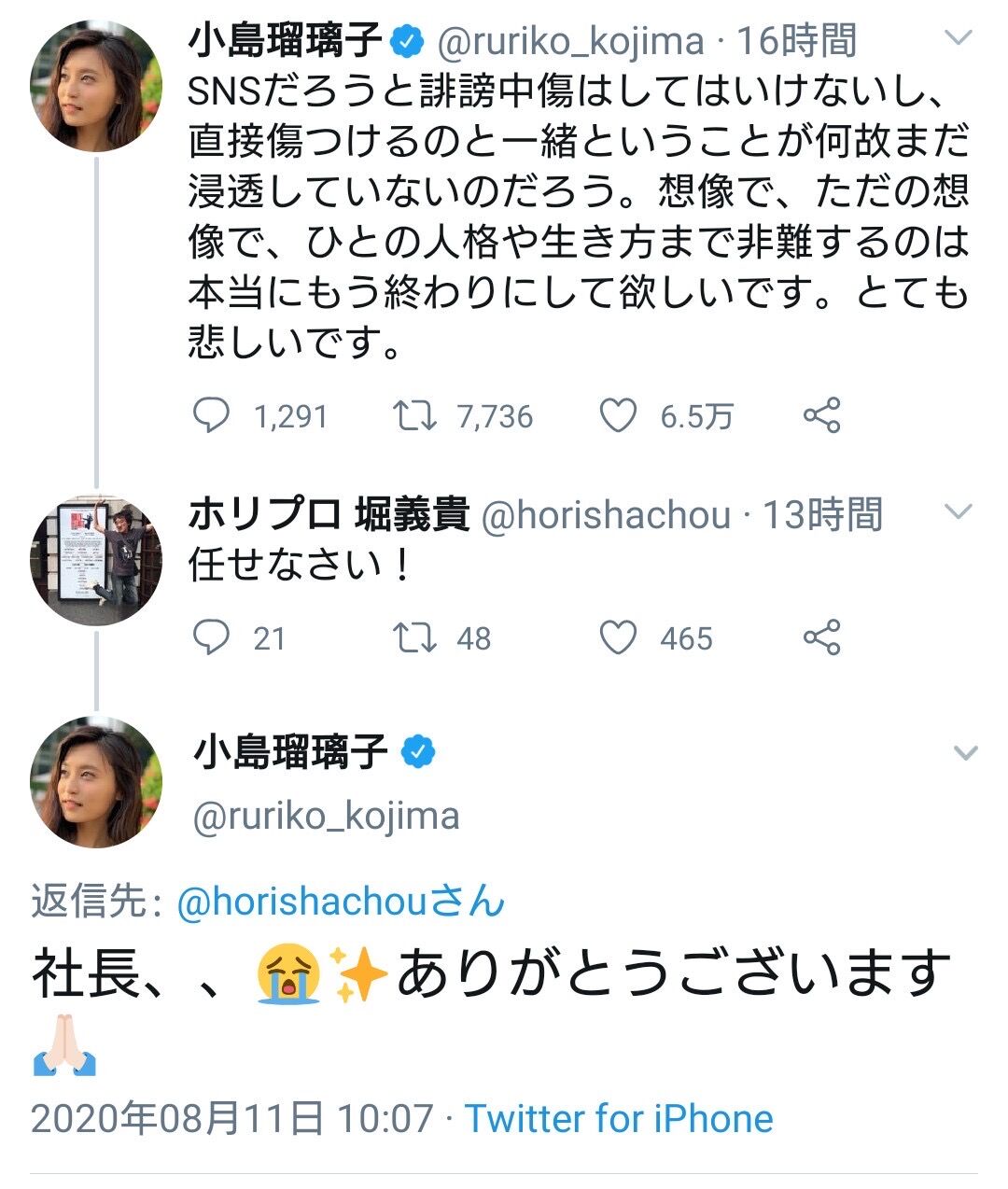Tap the avatar on the bottom reply tweet
The width and height of the screenshot is (1008, 1189).
96,781
